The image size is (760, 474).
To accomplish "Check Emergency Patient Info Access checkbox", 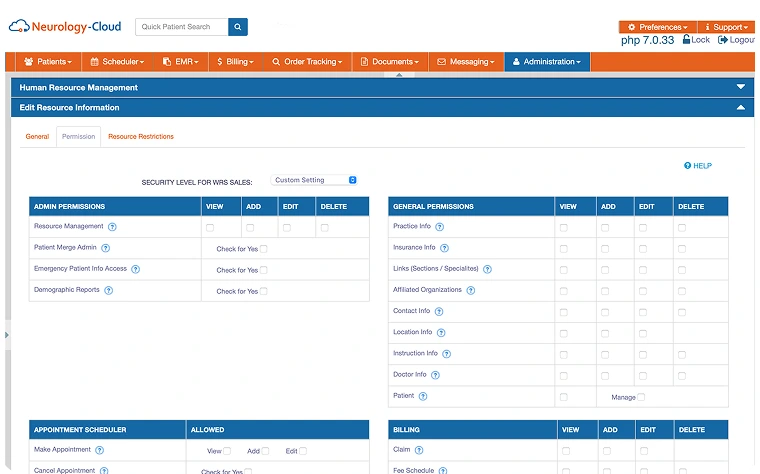I will (x=264, y=270).
